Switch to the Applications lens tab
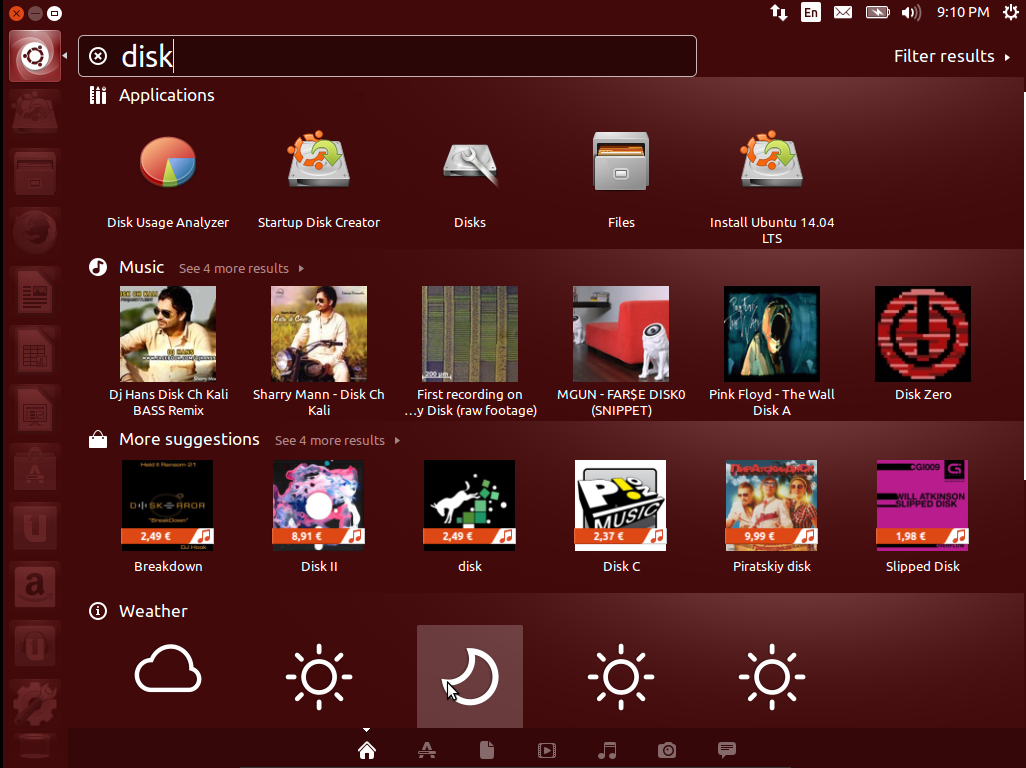The image size is (1026, 768). click(427, 750)
